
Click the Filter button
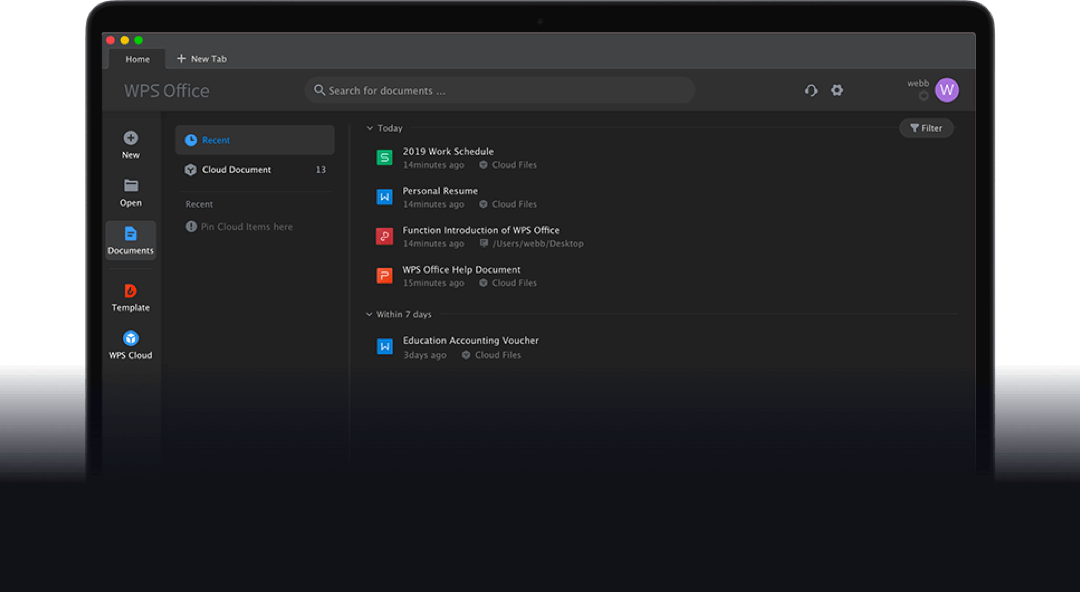[926, 128]
